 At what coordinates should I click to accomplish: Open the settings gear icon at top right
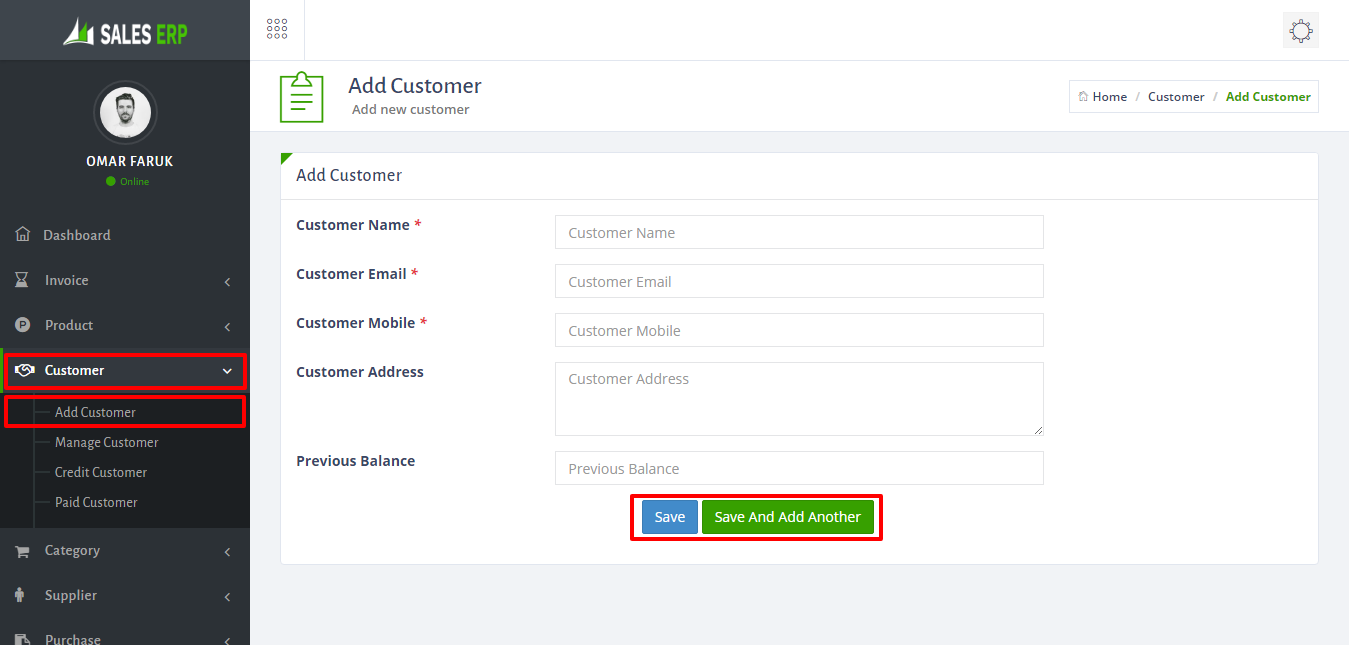[1300, 30]
